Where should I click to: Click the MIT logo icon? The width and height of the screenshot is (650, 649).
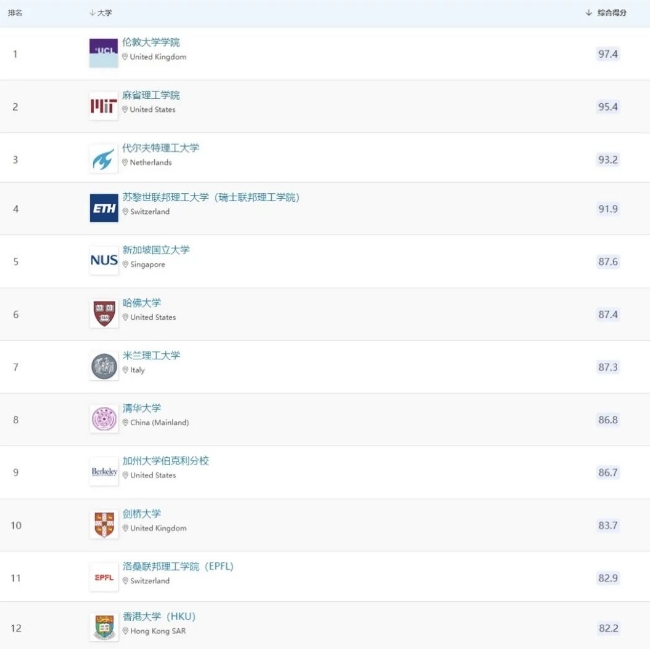104,106
